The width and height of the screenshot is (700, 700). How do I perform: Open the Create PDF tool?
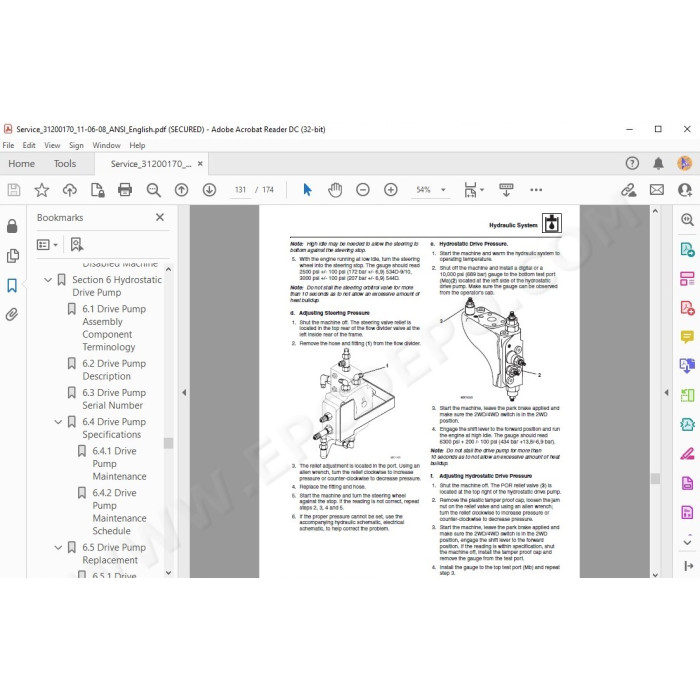[688, 308]
